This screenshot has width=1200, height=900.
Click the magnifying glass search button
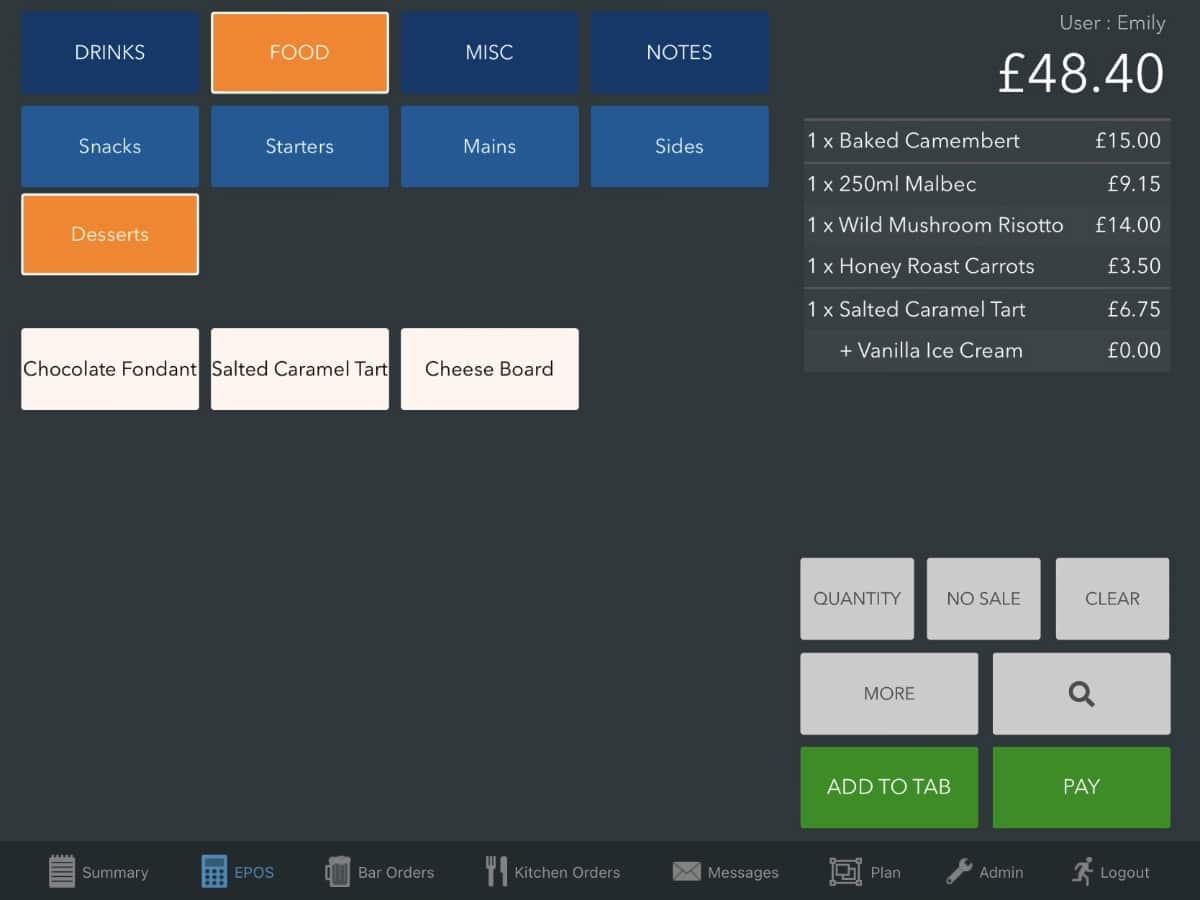click(1081, 694)
